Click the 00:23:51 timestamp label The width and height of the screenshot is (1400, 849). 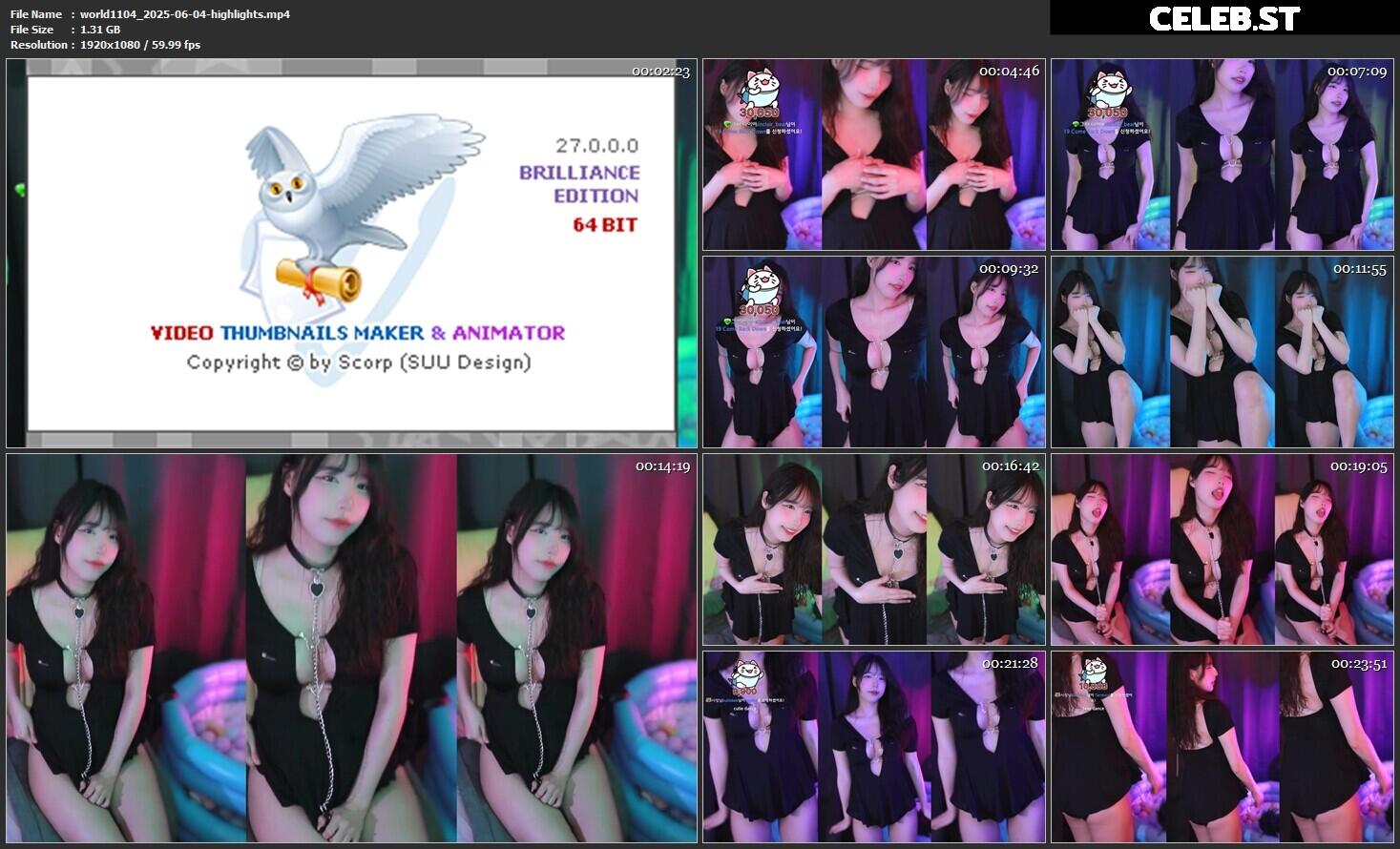(1359, 664)
